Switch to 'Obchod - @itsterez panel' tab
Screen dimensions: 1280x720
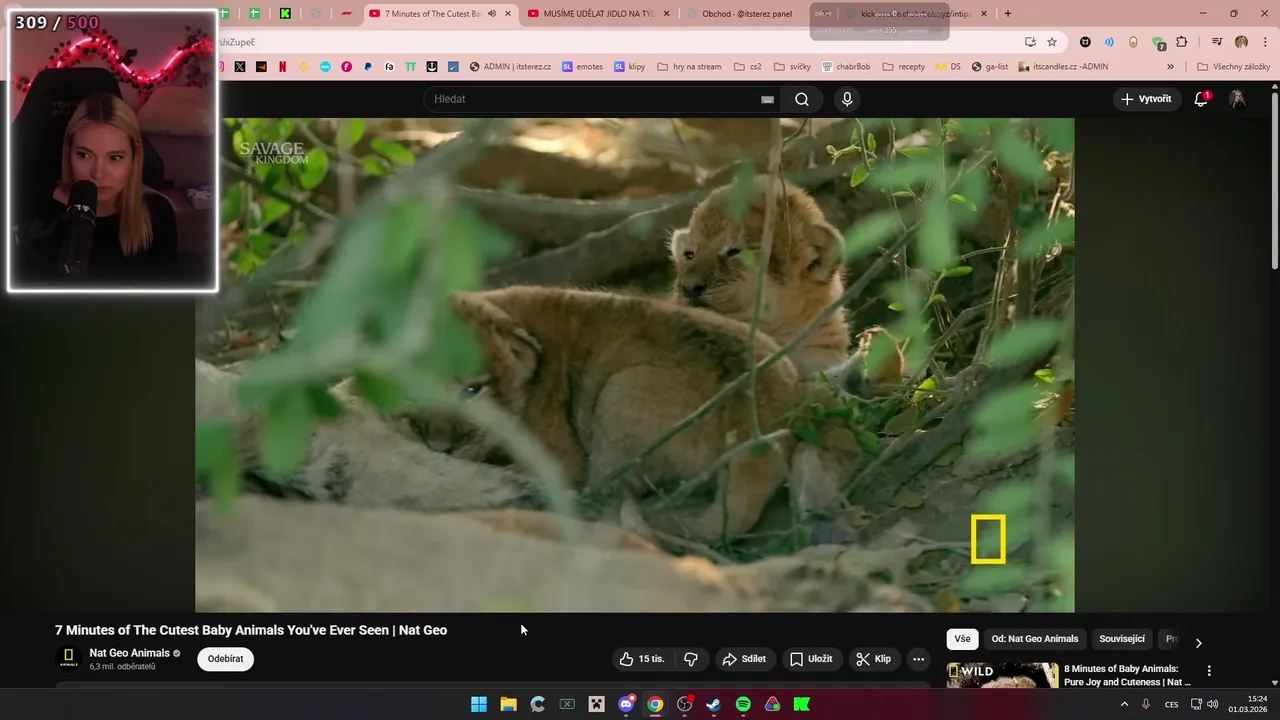[745, 13]
